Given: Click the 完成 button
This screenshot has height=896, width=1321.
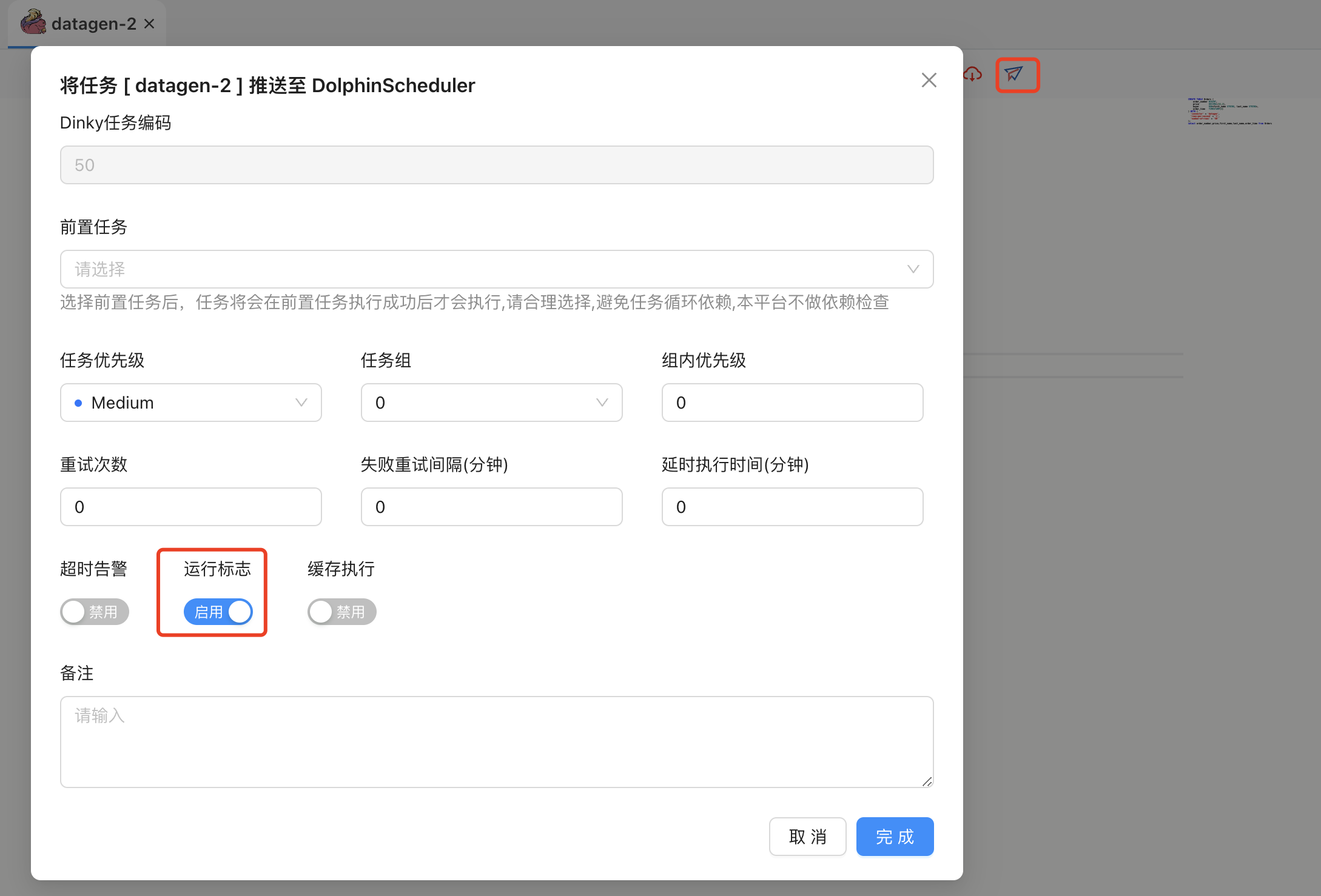Looking at the screenshot, I should pos(895,837).
